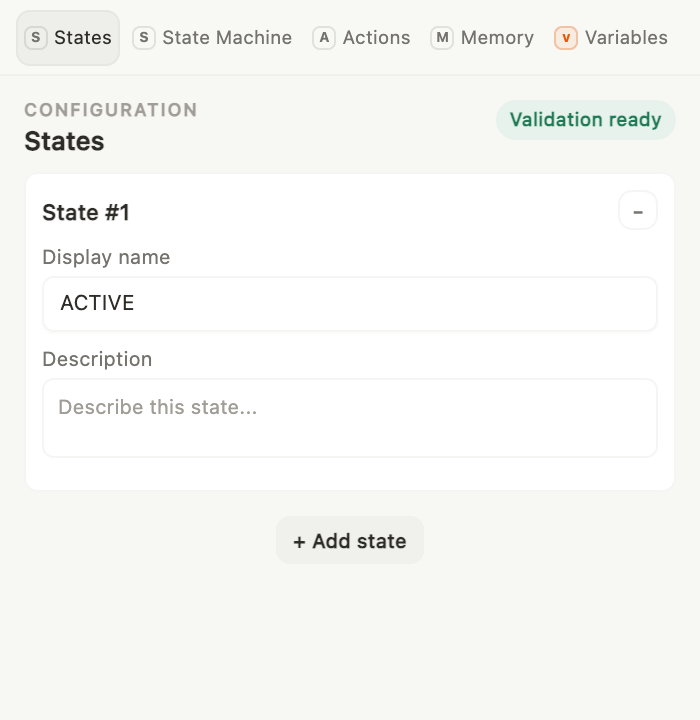The height and width of the screenshot is (720, 700).
Task: Click the CONFIGURATION section label
Action: click(111, 110)
